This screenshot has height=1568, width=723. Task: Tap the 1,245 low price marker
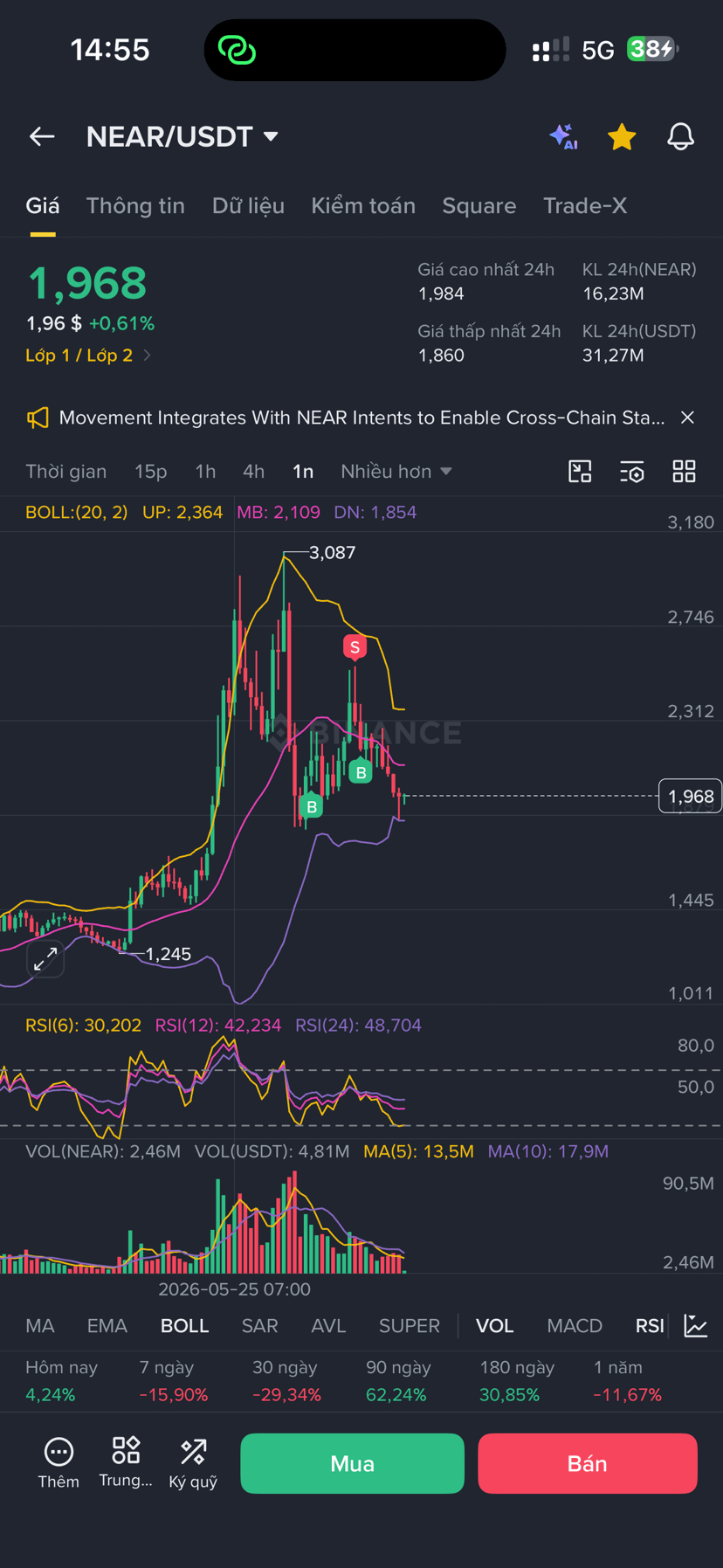click(x=168, y=954)
